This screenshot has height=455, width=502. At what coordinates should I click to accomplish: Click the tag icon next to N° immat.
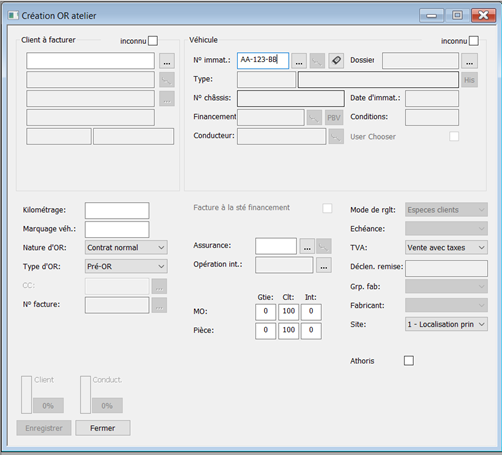[x=336, y=61]
